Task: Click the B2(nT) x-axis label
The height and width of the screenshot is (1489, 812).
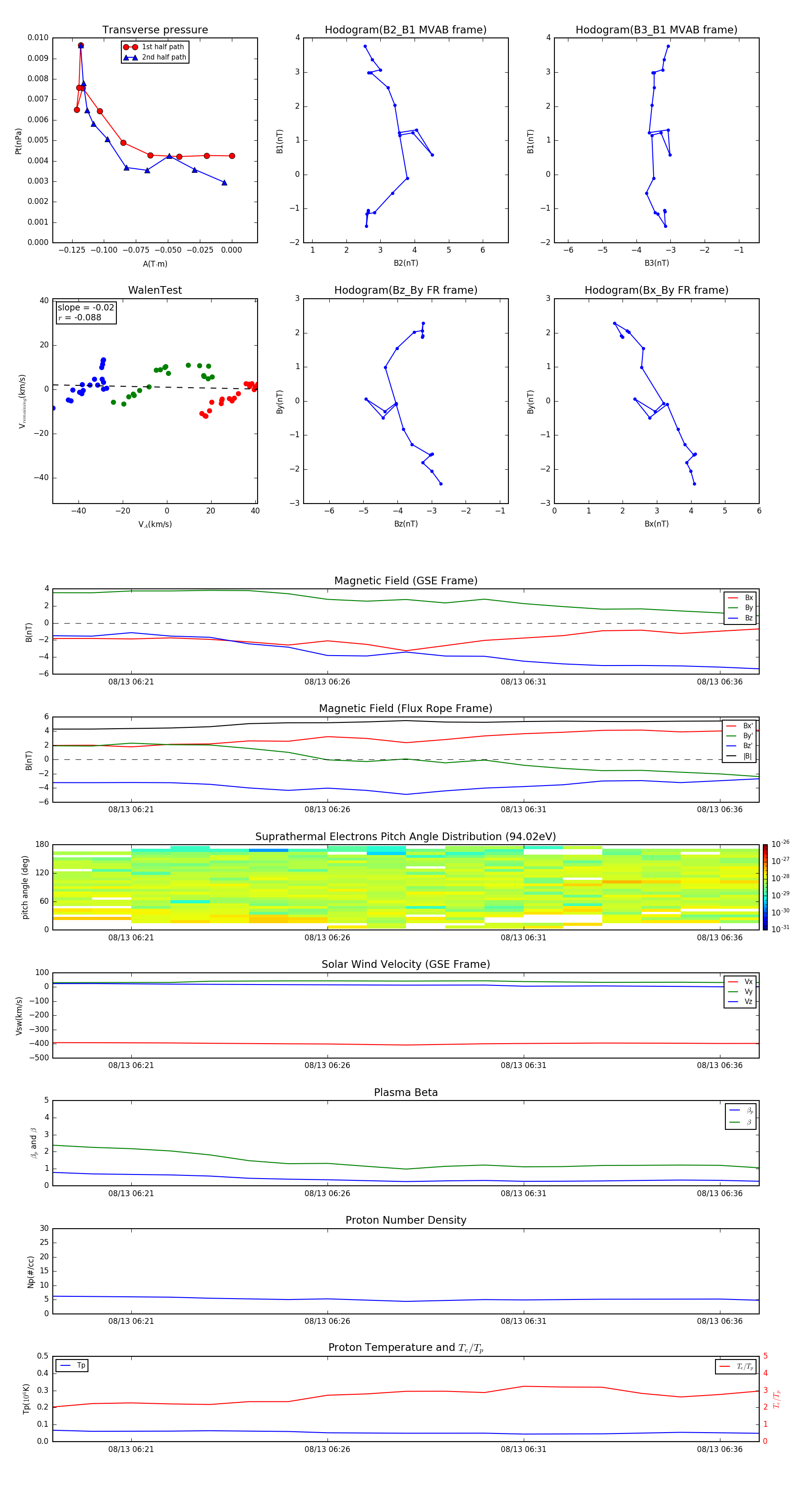Action: point(406,263)
